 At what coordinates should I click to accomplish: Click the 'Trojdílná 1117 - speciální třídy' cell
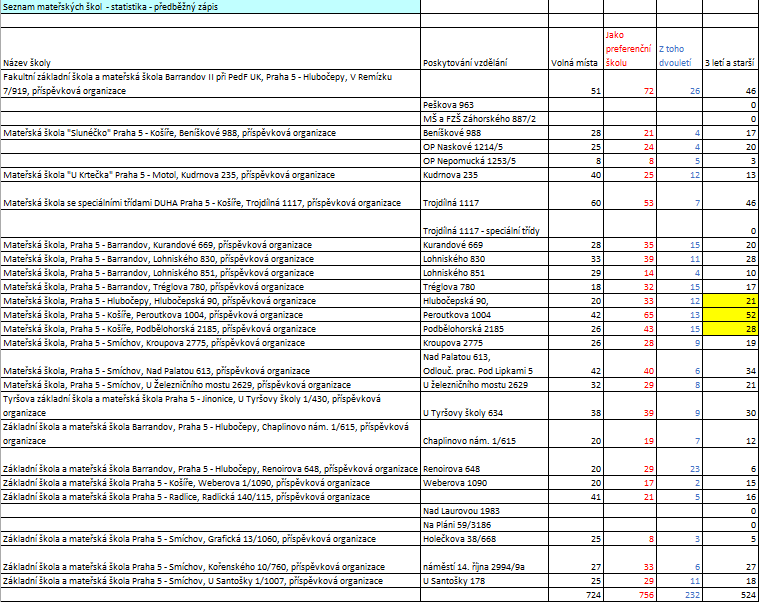tap(481, 231)
